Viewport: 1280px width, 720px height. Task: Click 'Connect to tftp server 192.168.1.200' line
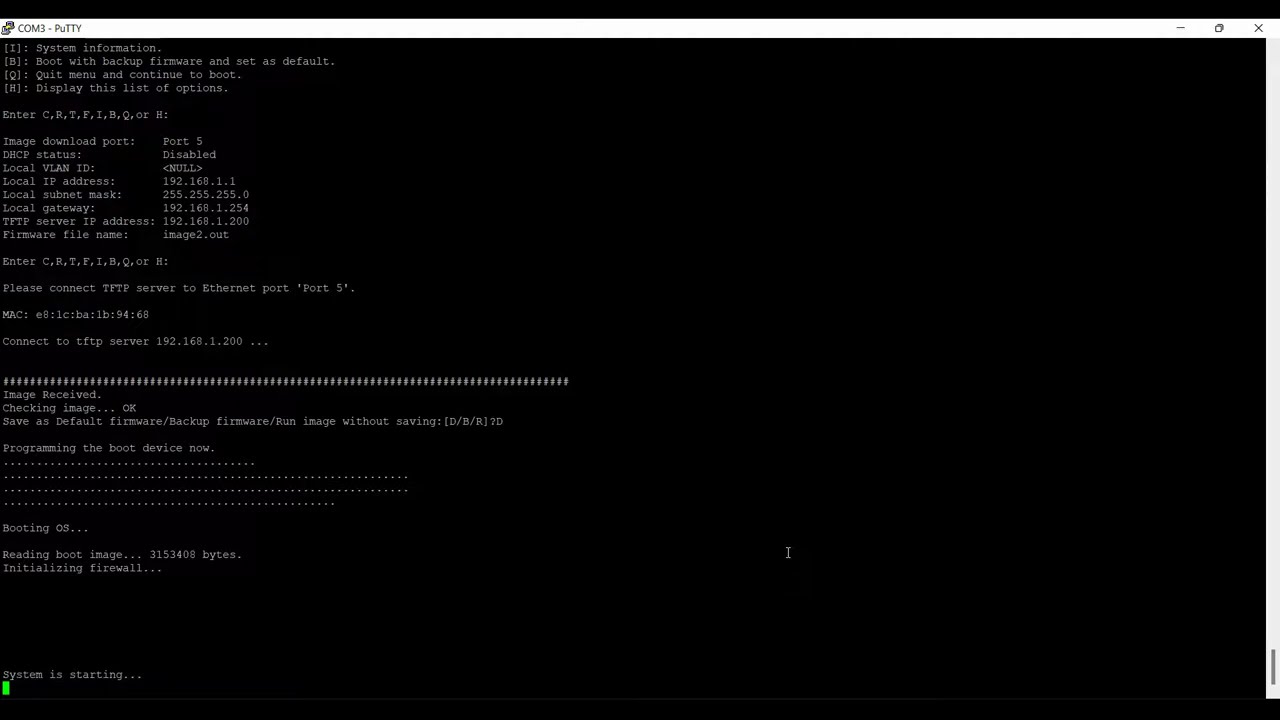pos(135,341)
